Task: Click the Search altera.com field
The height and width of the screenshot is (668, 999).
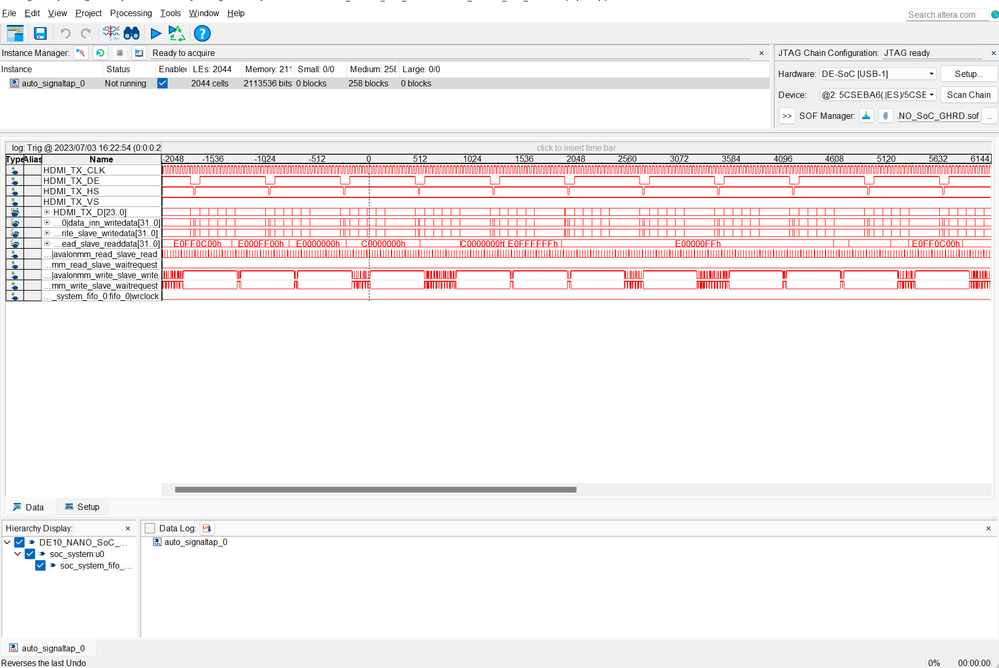Action: coord(947,15)
